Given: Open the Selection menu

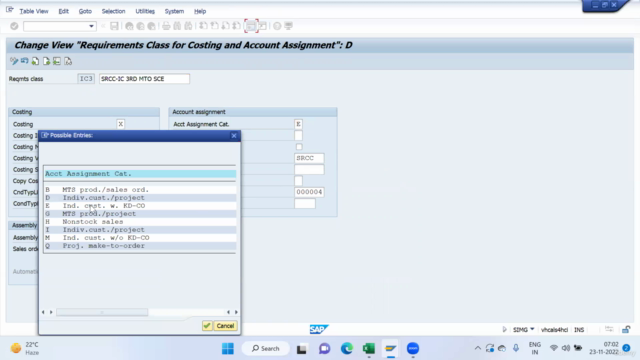Looking at the screenshot, I should point(113,11).
